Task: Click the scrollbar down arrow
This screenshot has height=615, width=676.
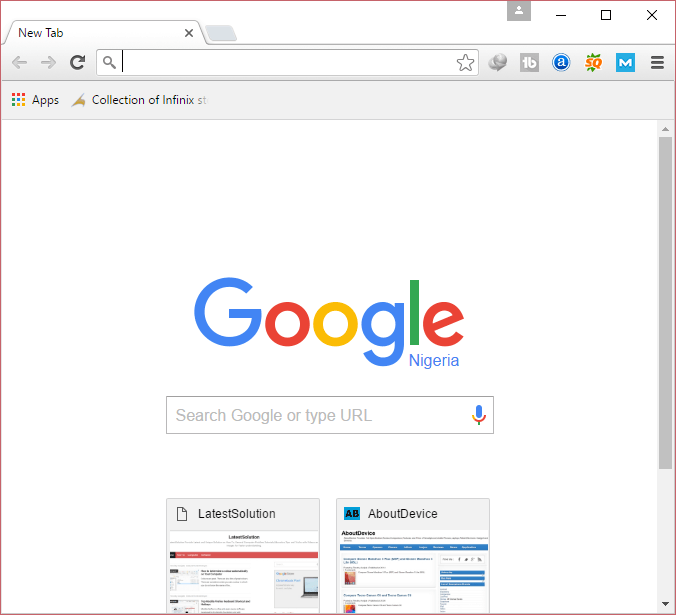Action: (665, 603)
